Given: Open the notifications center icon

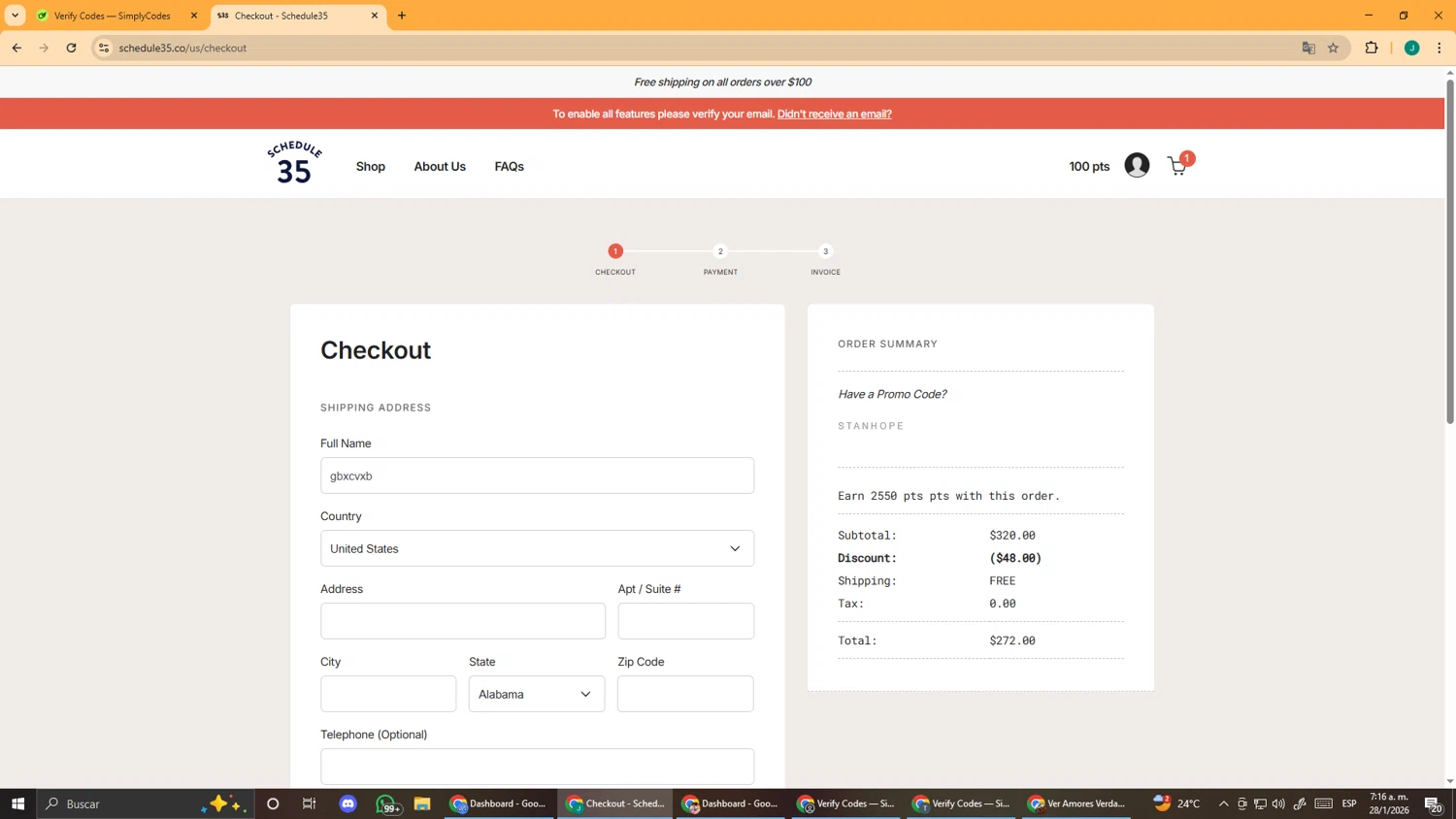Looking at the screenshot, I should [x=1433, y=803].
